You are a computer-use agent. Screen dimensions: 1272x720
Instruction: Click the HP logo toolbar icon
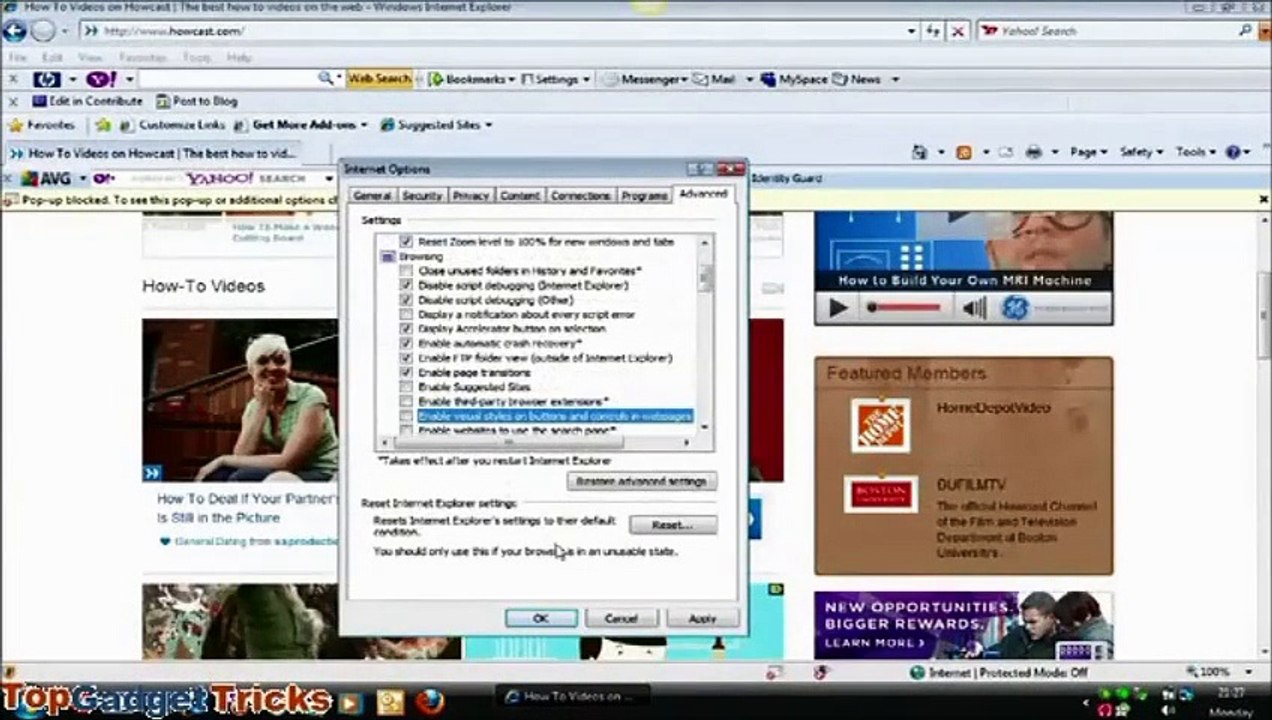(46, 79)
